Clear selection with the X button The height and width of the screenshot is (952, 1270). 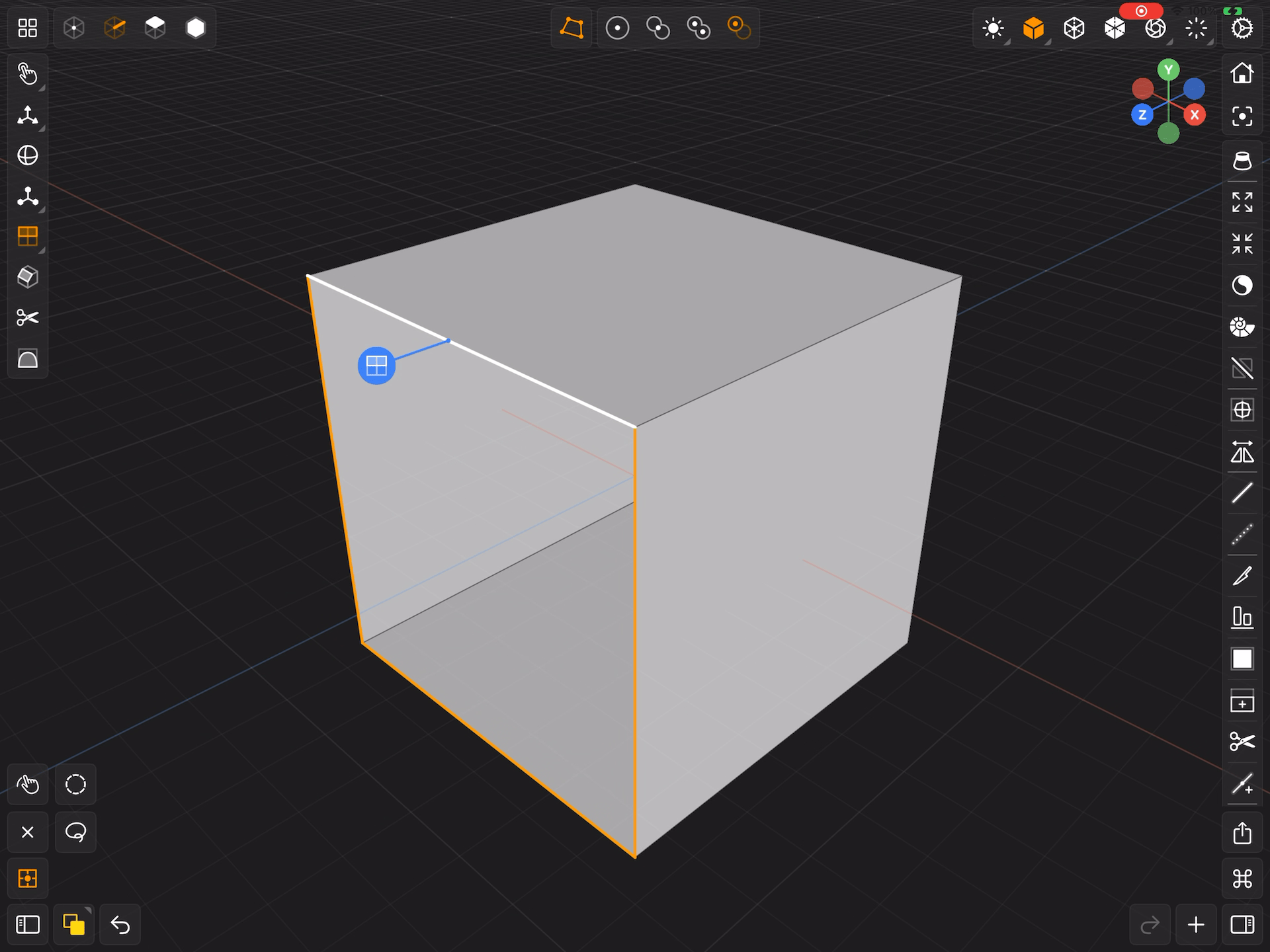click(x=27, y=832)
